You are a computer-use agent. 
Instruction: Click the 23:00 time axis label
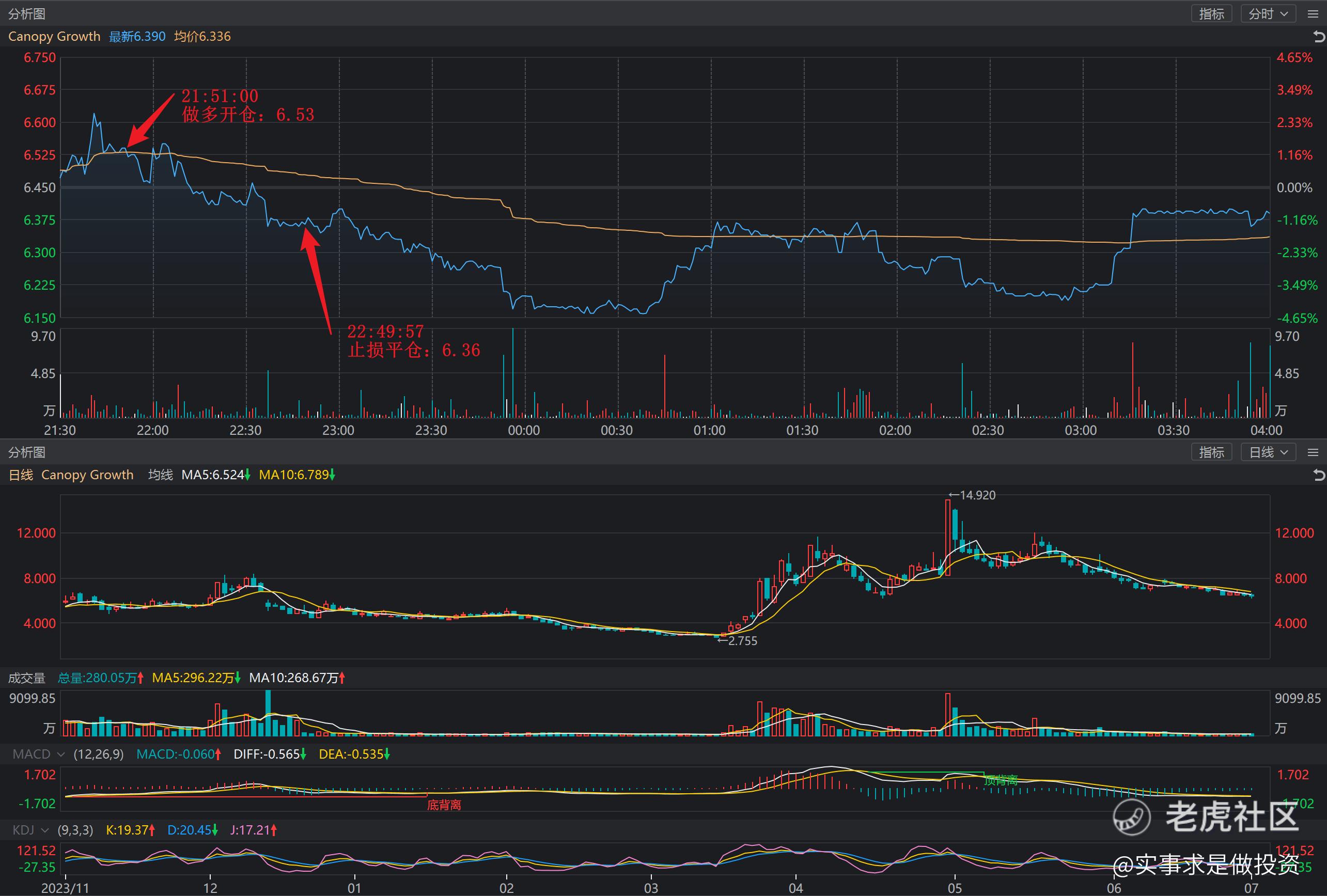click(338, 430)
